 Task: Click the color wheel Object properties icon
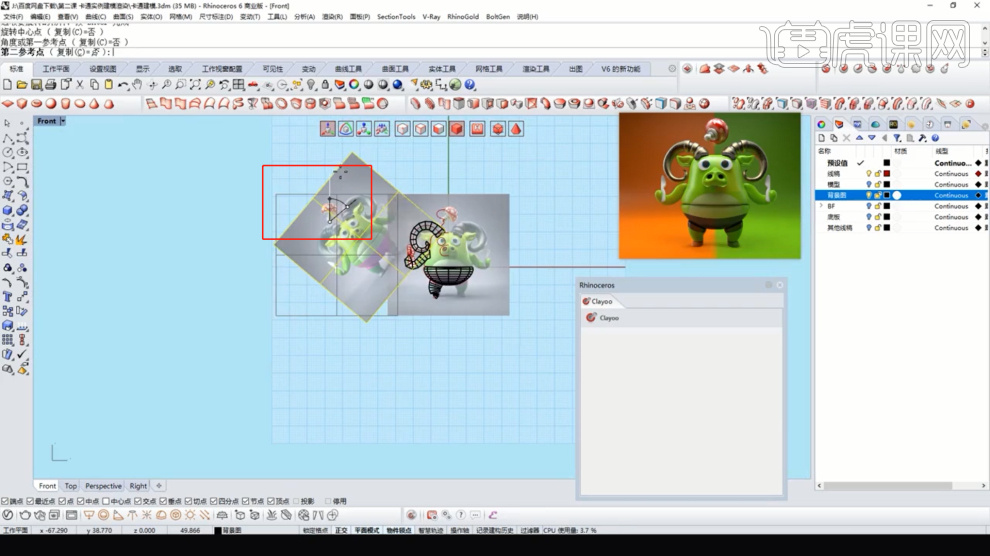click(x=354, y=85)
